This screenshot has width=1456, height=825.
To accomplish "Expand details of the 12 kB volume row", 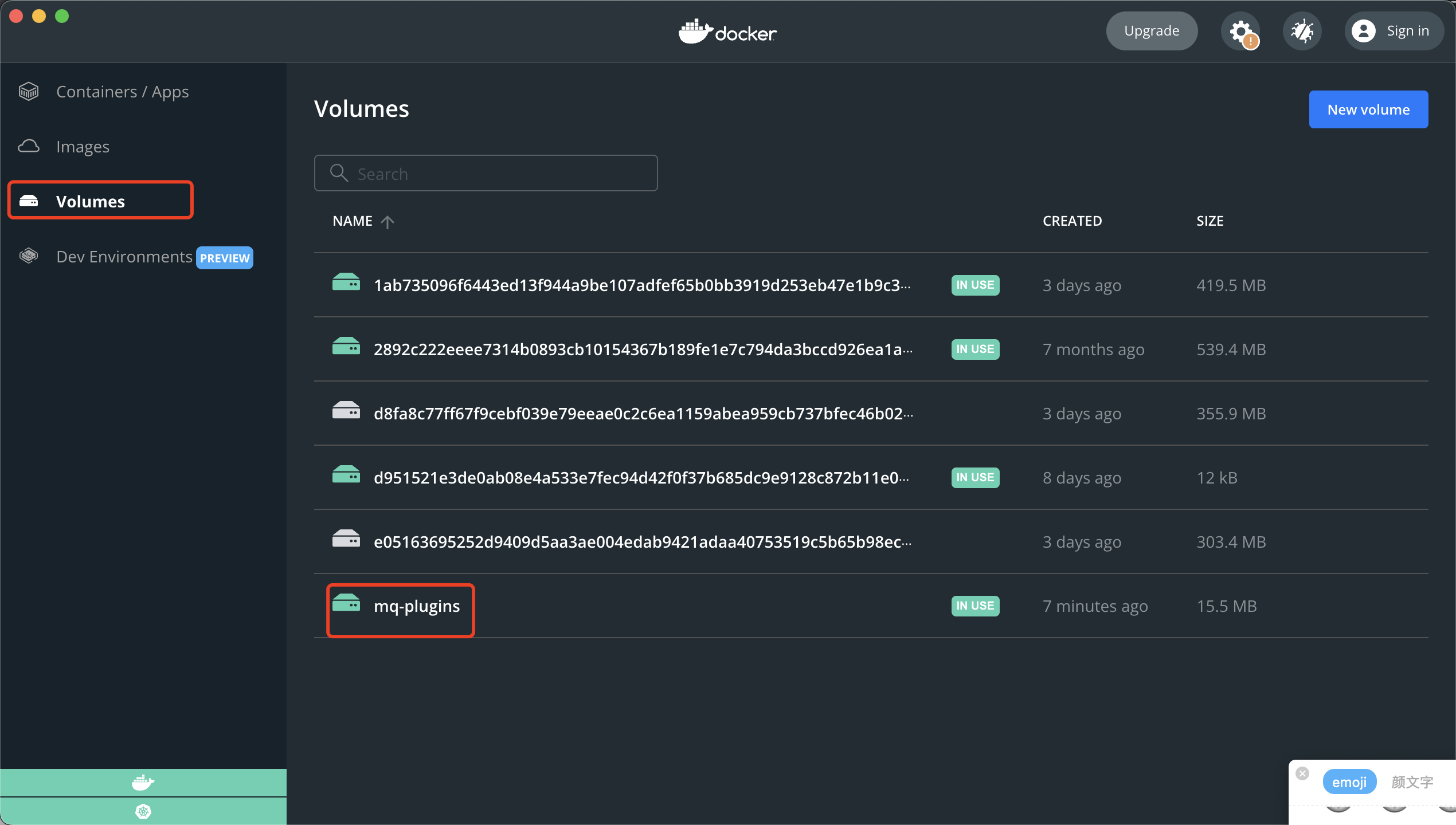I will click(x=631, y=477).
